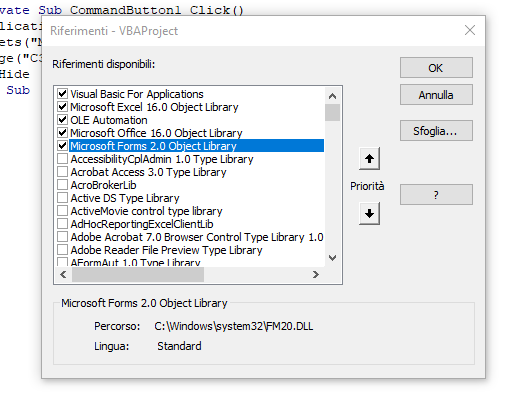Screen dimensions: 520x399
Task: Open file browser with Sfoglia button
Action: point(436,131)
